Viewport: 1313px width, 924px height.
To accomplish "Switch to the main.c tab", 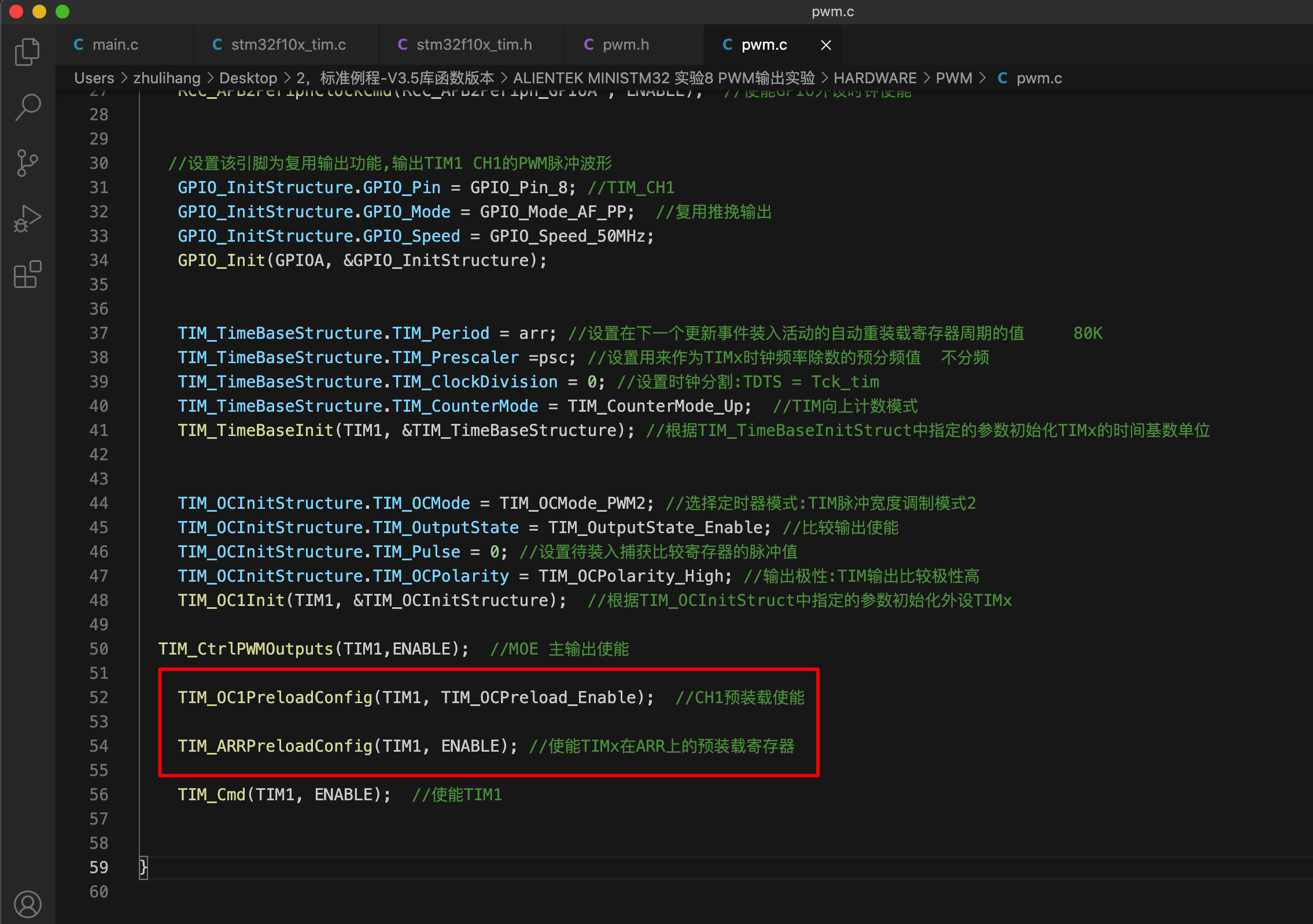I will point(115,45).
